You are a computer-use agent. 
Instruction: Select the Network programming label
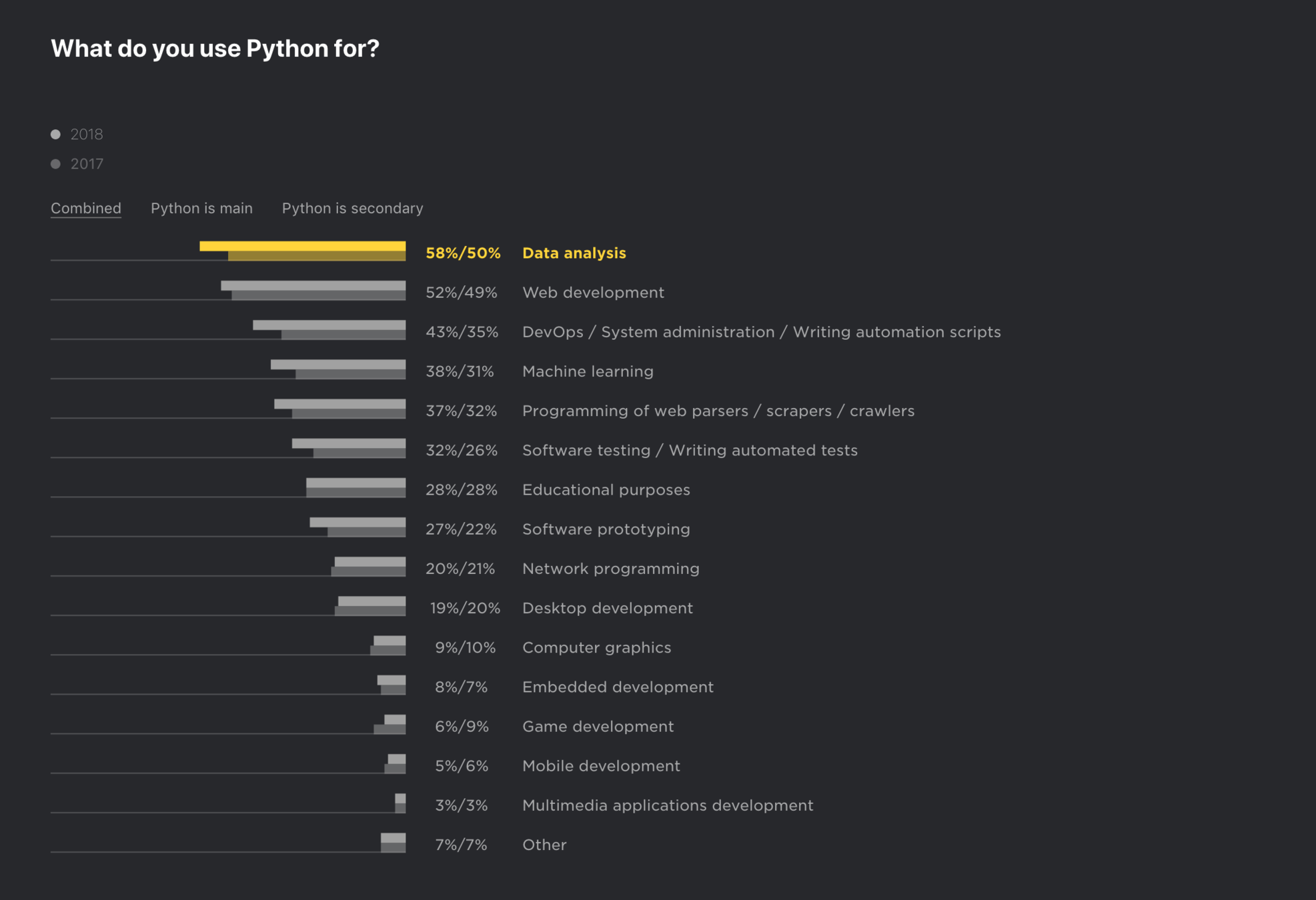coord(610,569)
